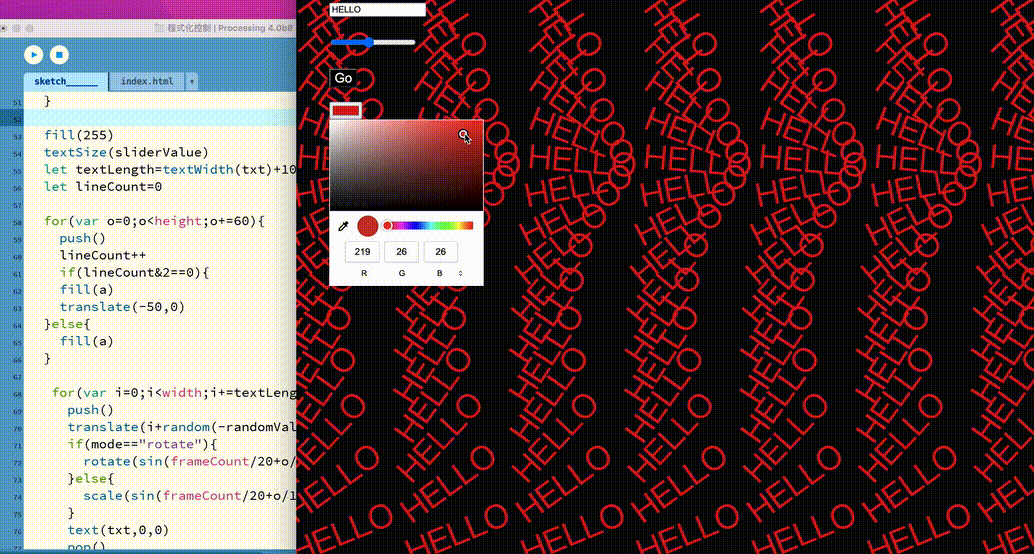Screen dimensions: 1034x554
Task: Switch to the sketch tab
Action: pyautogui.click(x=66, y=81)
